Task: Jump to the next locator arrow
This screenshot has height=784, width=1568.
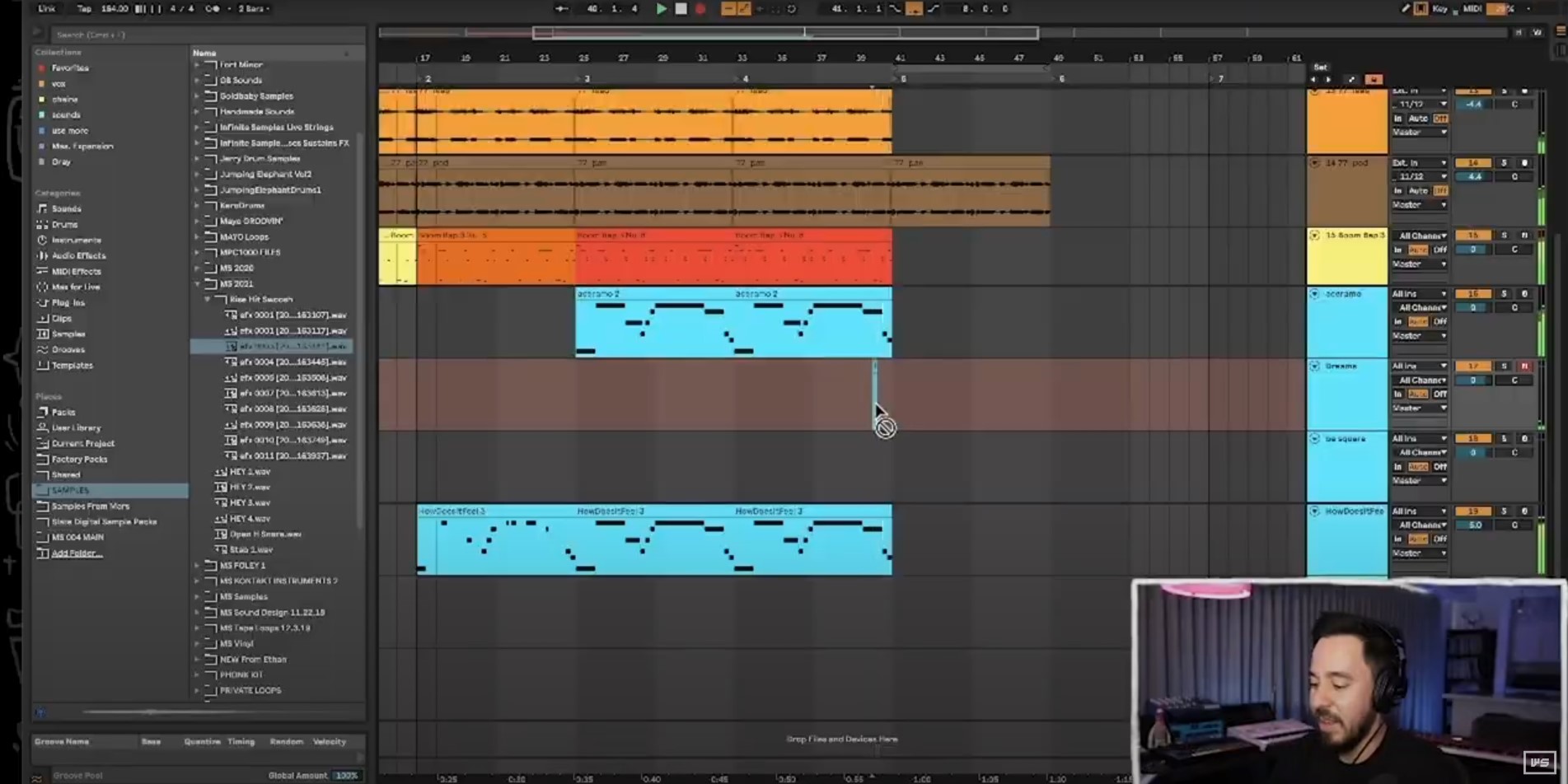Action: click(1328, 80)
